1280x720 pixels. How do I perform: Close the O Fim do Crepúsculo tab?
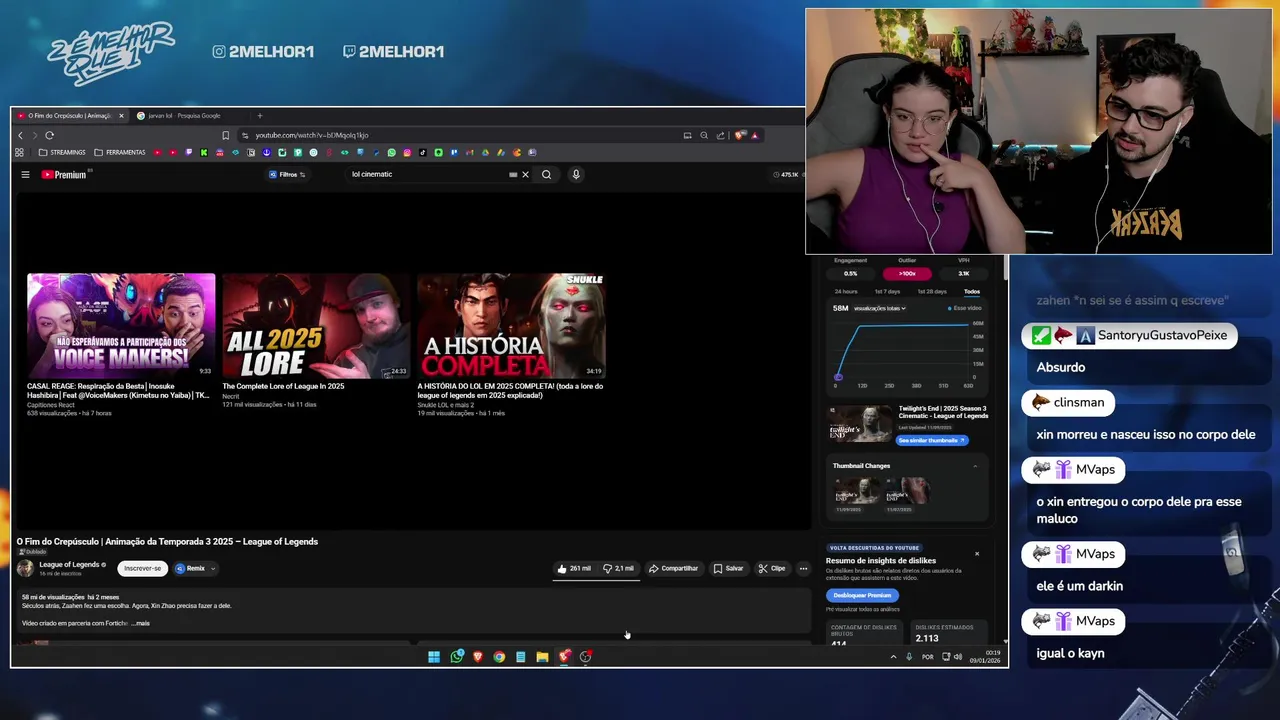pos(121,115)
